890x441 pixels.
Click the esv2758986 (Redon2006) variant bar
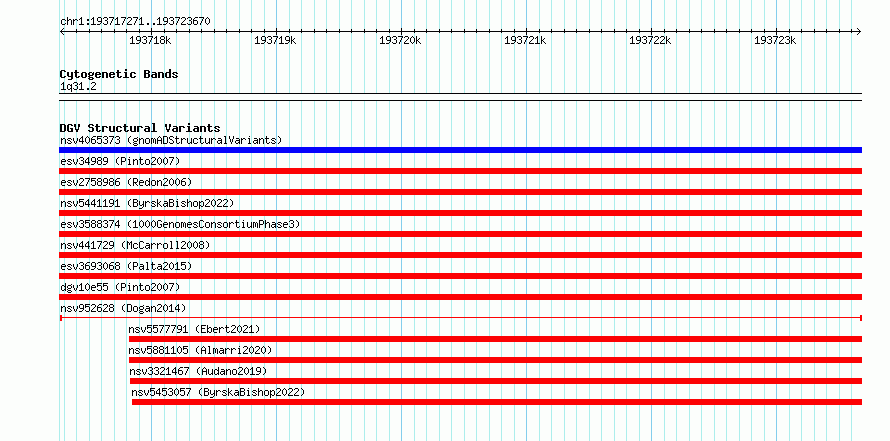(x=460, y=192)
